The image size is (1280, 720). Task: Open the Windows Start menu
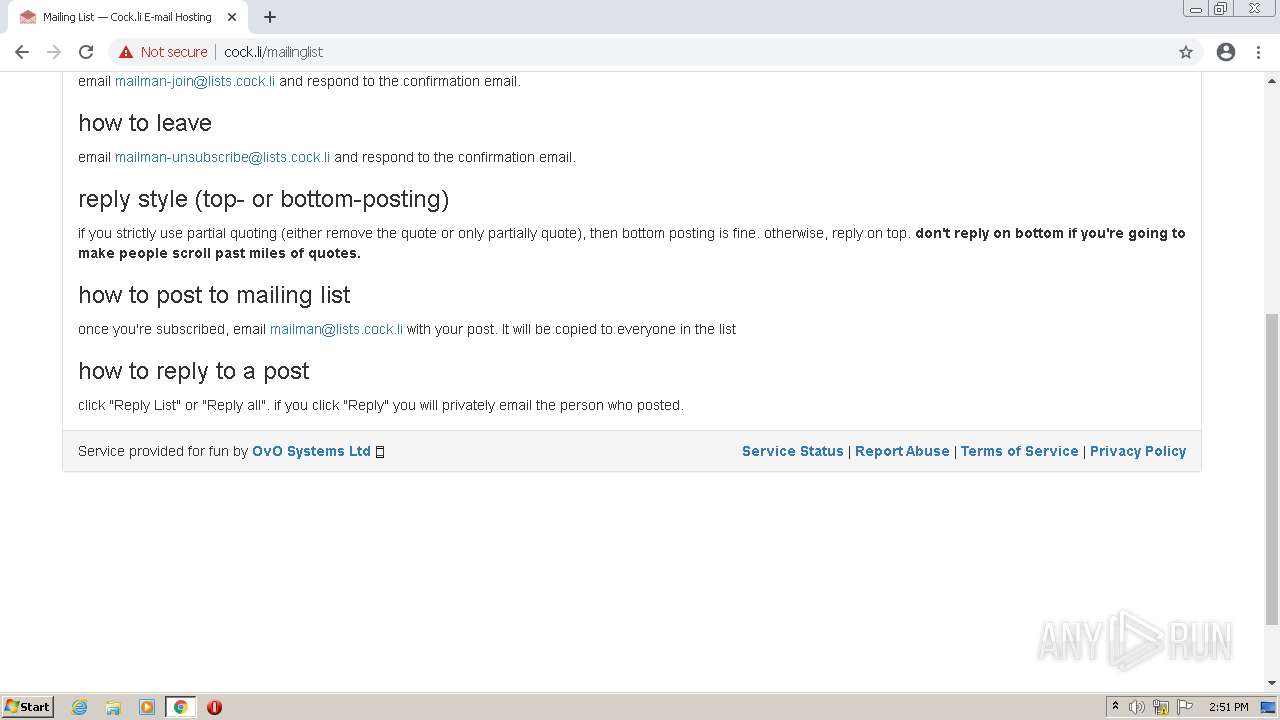click(28, 707)
